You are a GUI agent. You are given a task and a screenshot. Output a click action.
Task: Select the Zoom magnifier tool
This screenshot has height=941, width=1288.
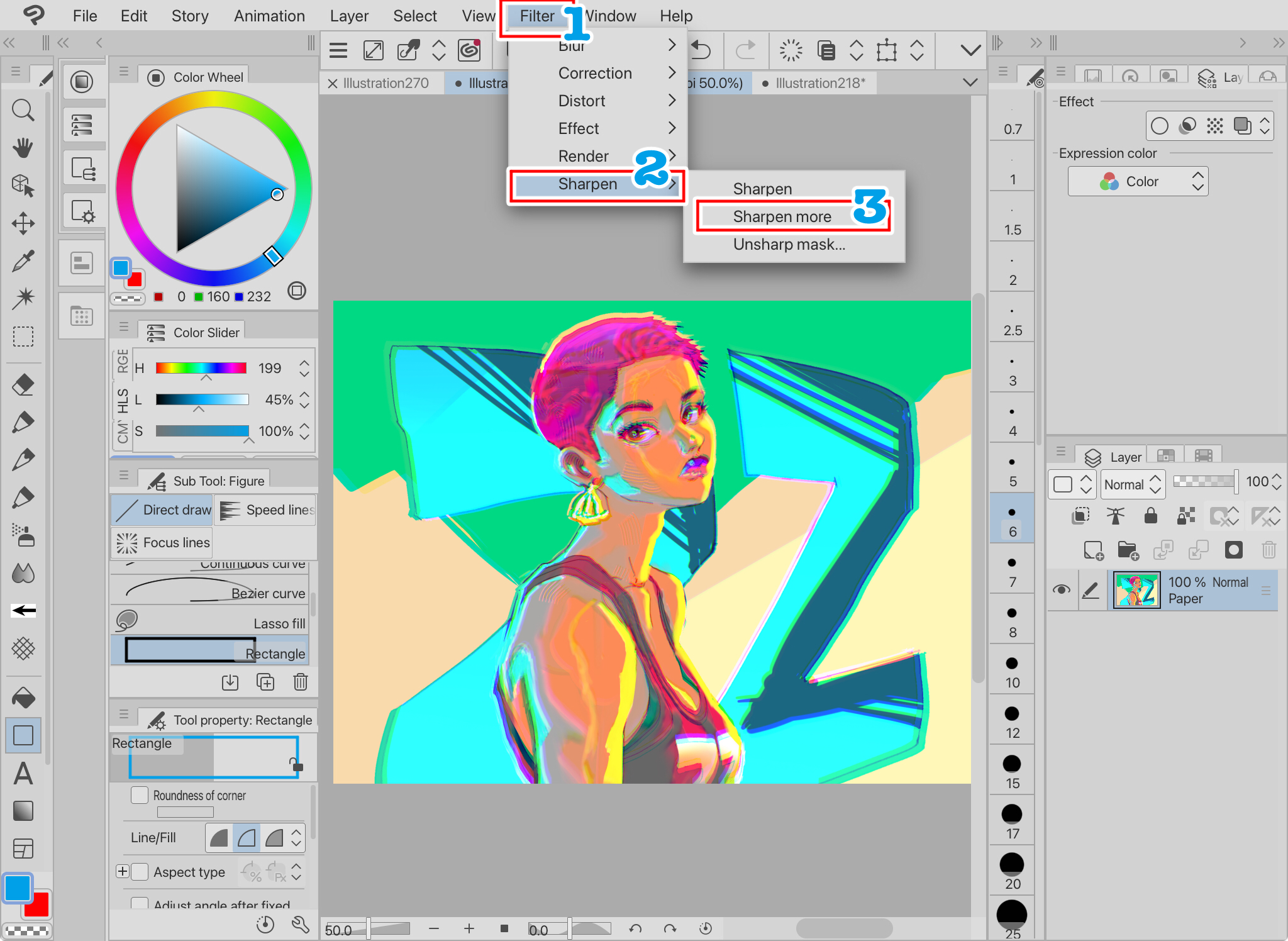(23, 111)
